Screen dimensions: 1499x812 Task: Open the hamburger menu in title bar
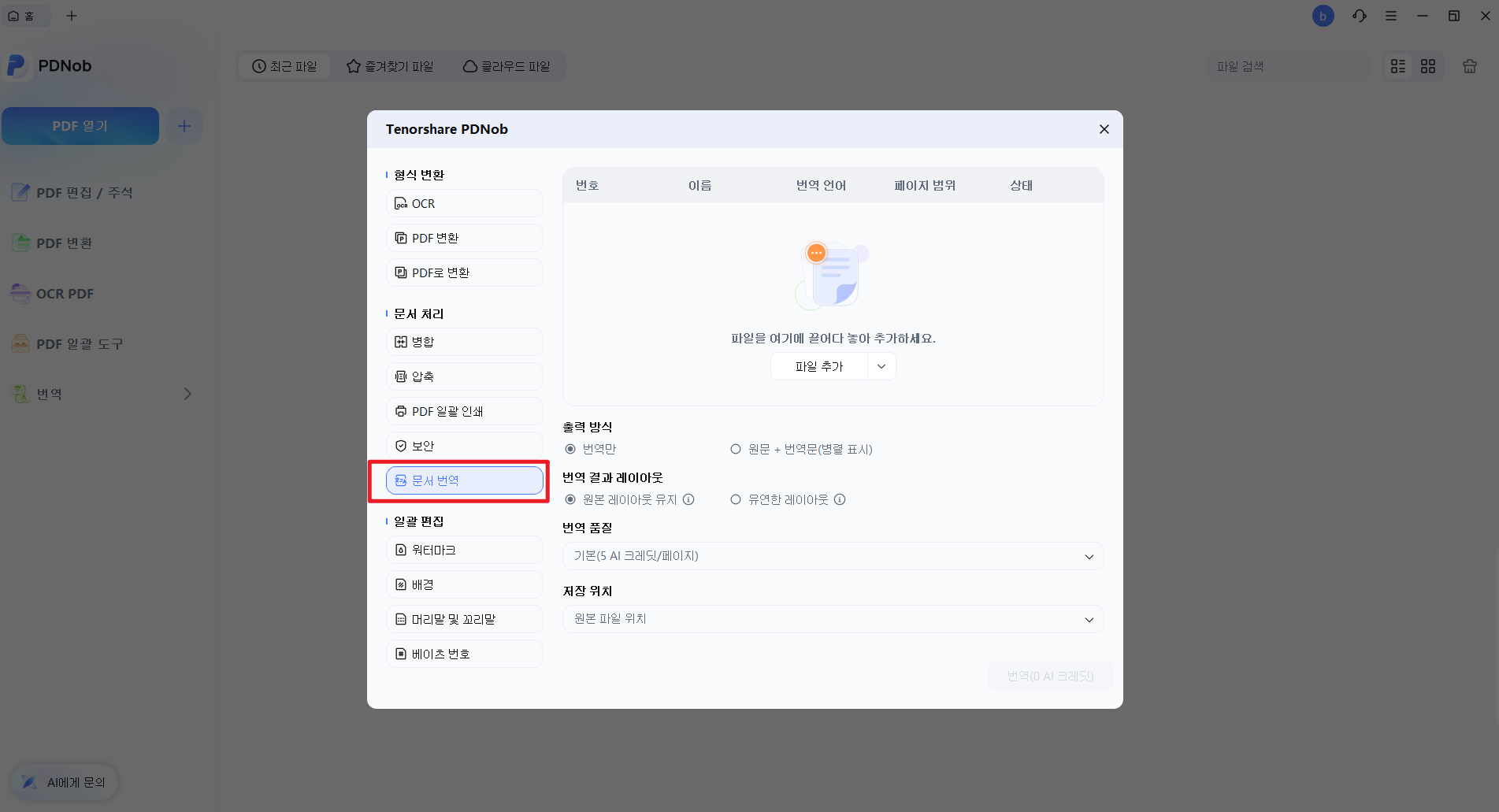pyautogui.click(x=1391, y=16)
